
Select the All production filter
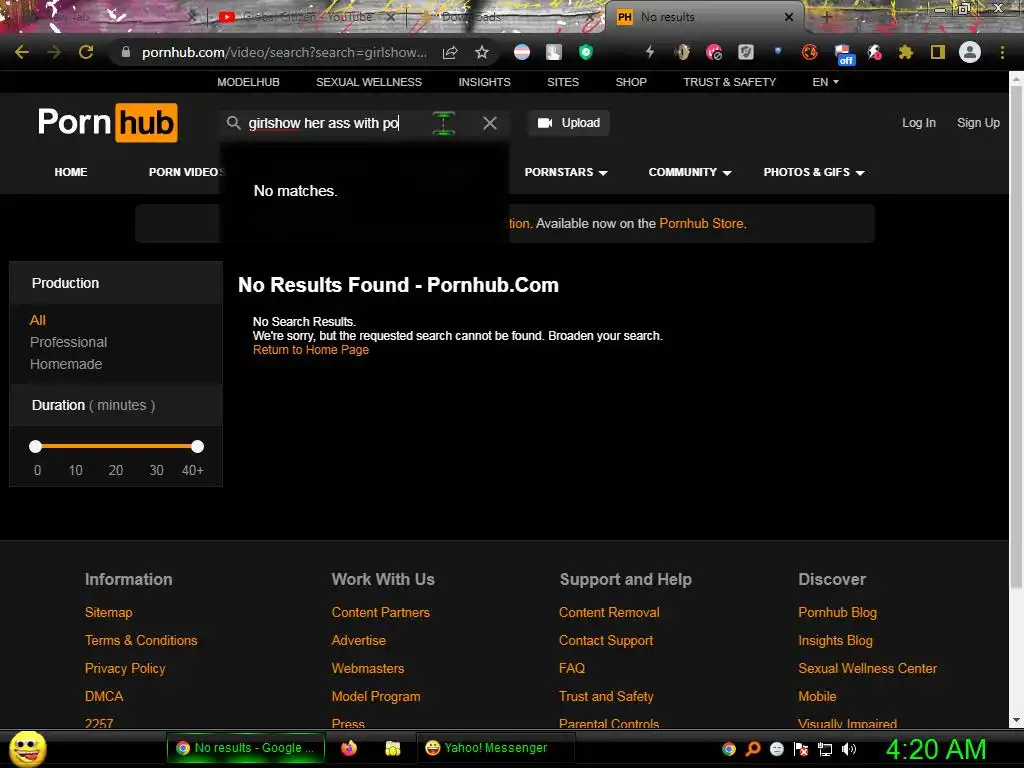tap(37, 320)
